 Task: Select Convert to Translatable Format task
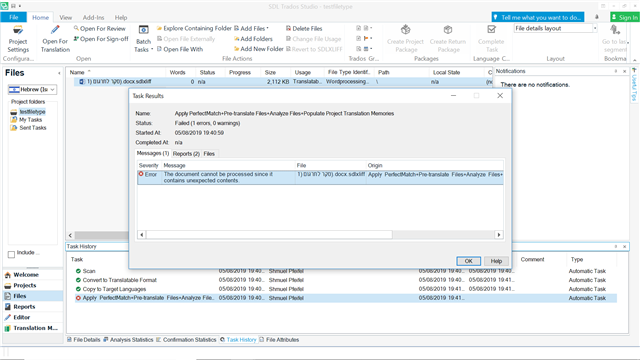pos(345,280)
